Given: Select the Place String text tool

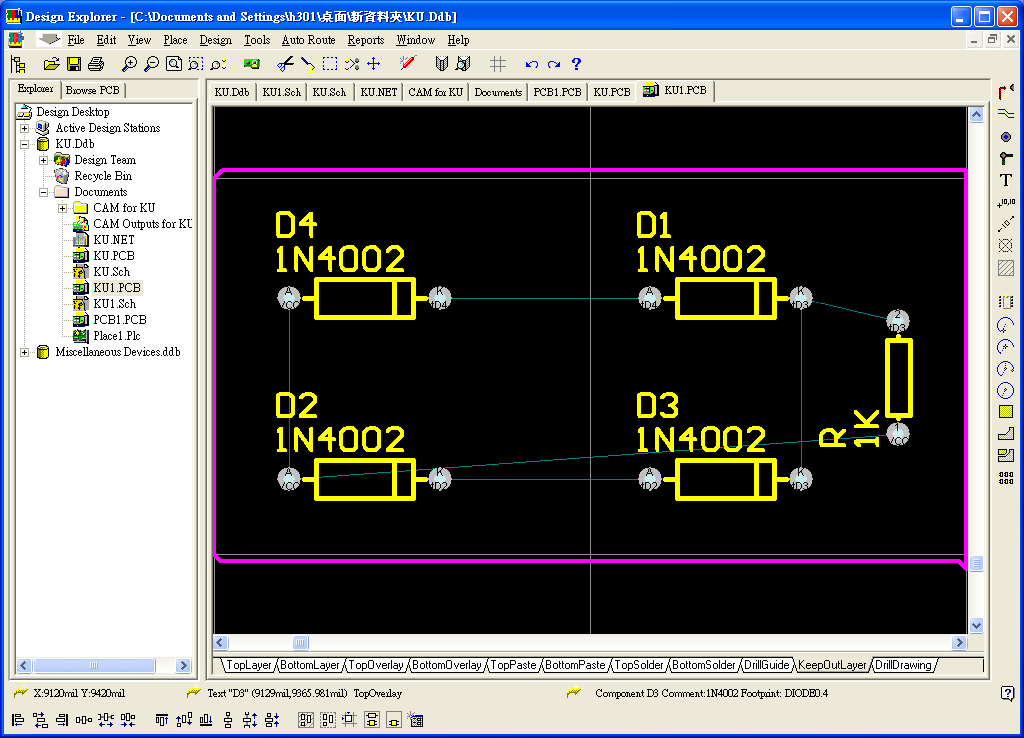Looking at the screenshot, I should [x=1006, y=180].
